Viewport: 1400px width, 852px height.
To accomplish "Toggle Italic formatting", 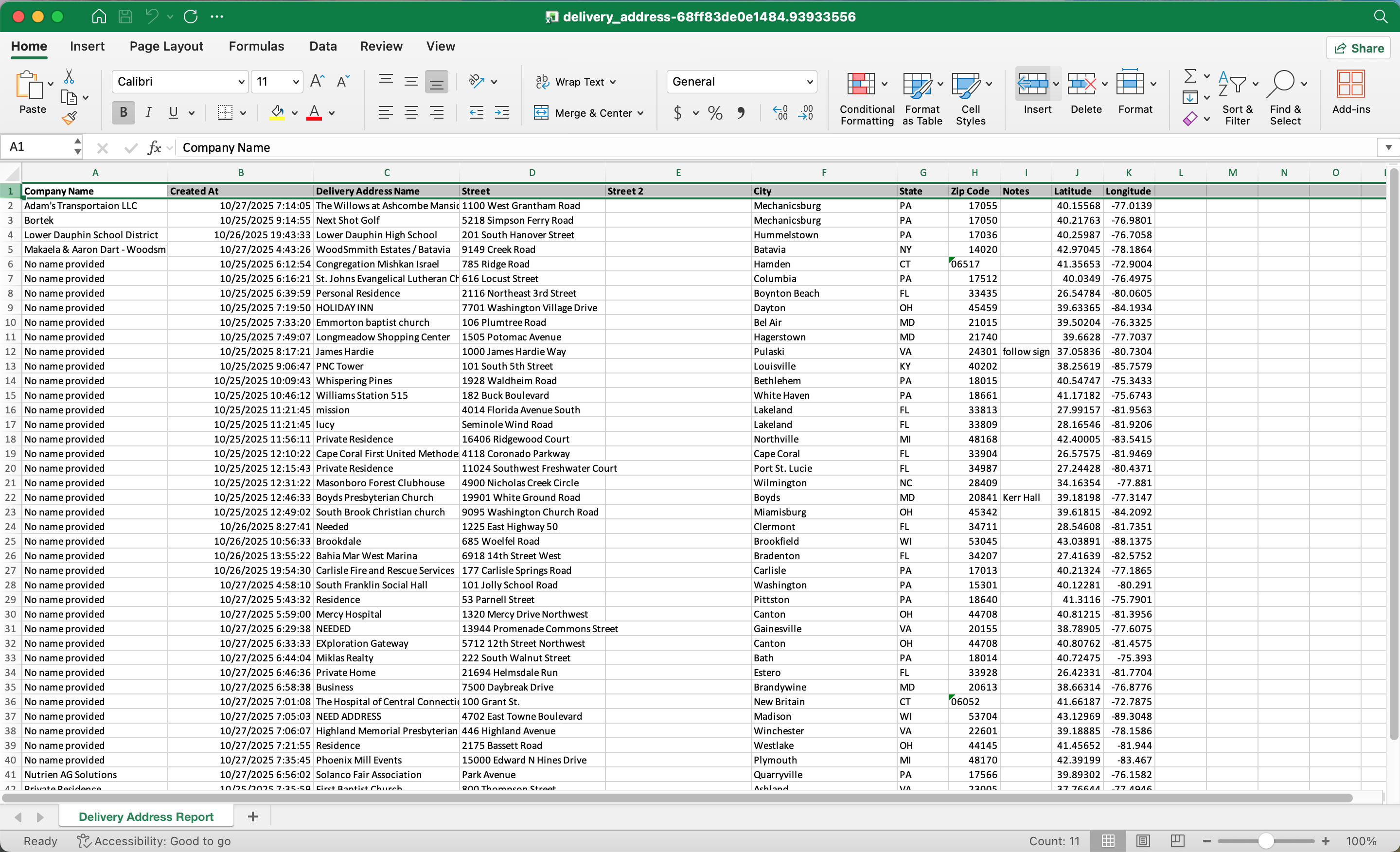I will (x=148, y=112).
